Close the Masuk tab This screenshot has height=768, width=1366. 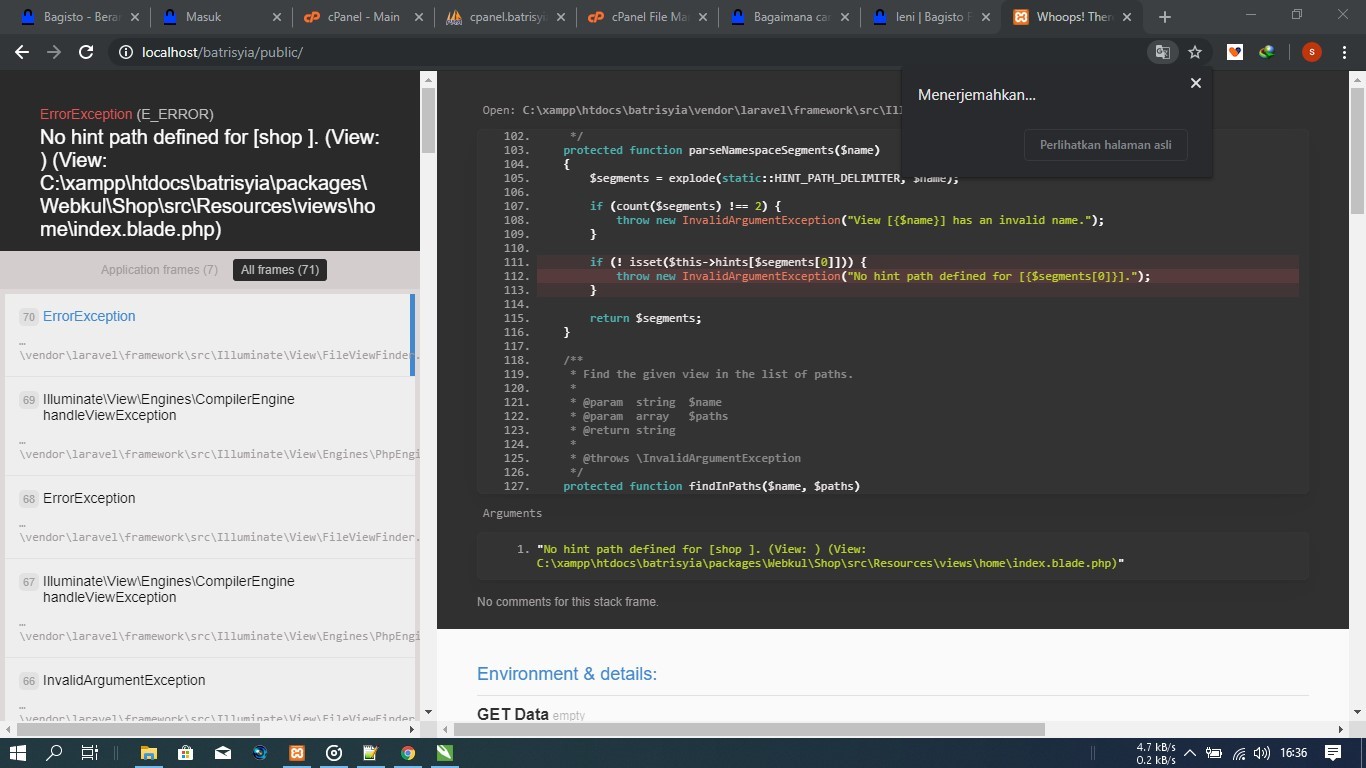click(x=275, y=17)
